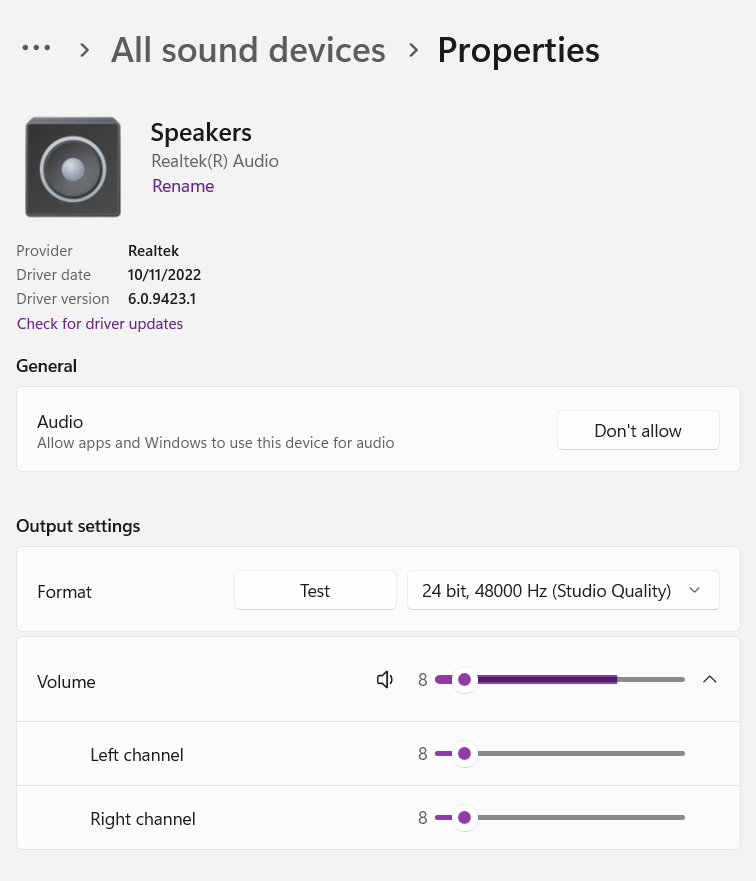Check for driver updates
This screenshot has height=881, width=756.
point(99,323)
